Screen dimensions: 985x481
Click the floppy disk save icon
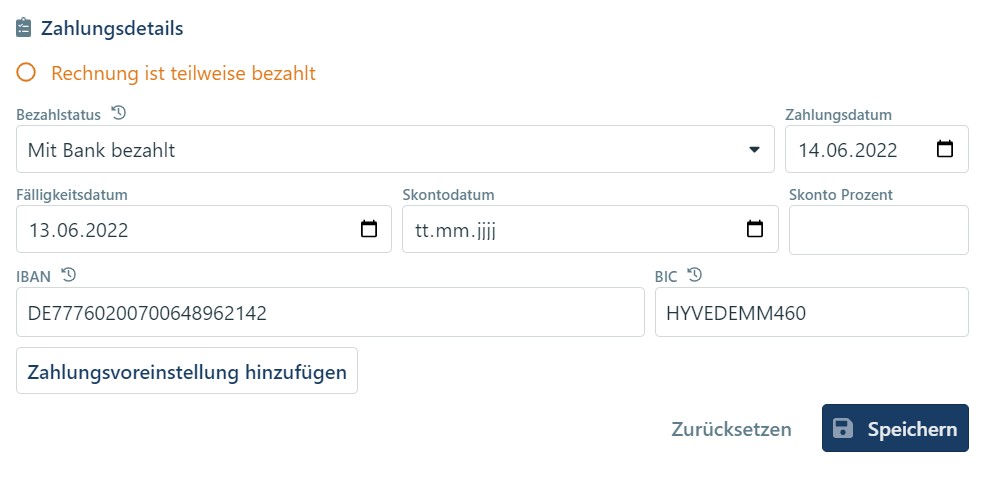[843, 429]
